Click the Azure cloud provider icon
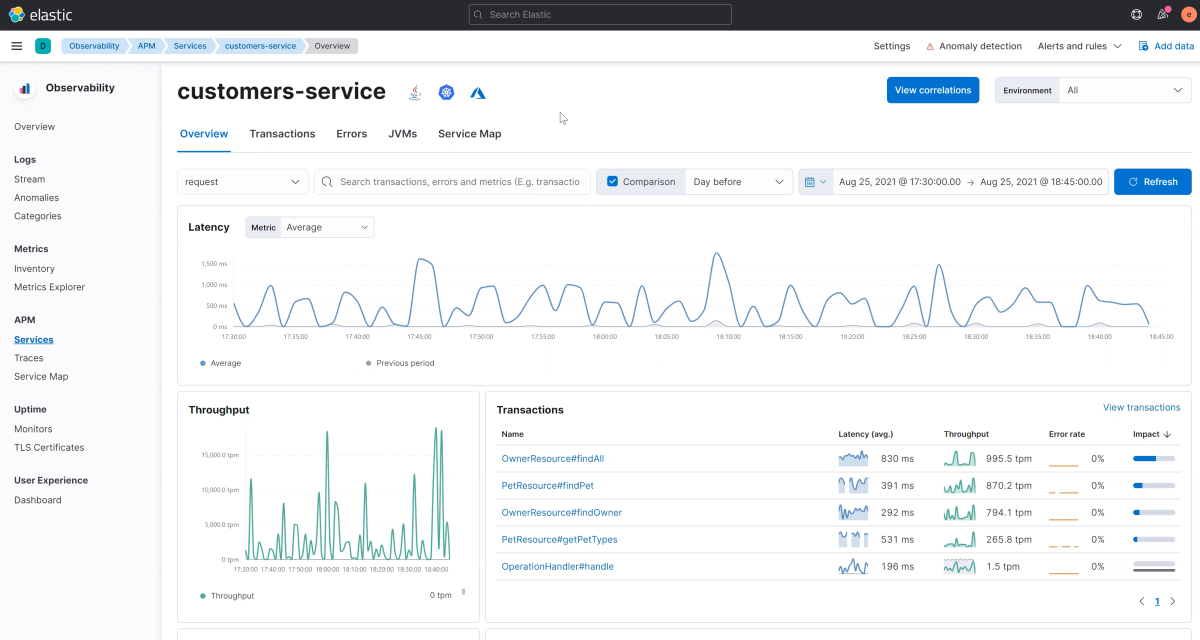This screenshot has width=1200, height=640. [x=478, y=92]
